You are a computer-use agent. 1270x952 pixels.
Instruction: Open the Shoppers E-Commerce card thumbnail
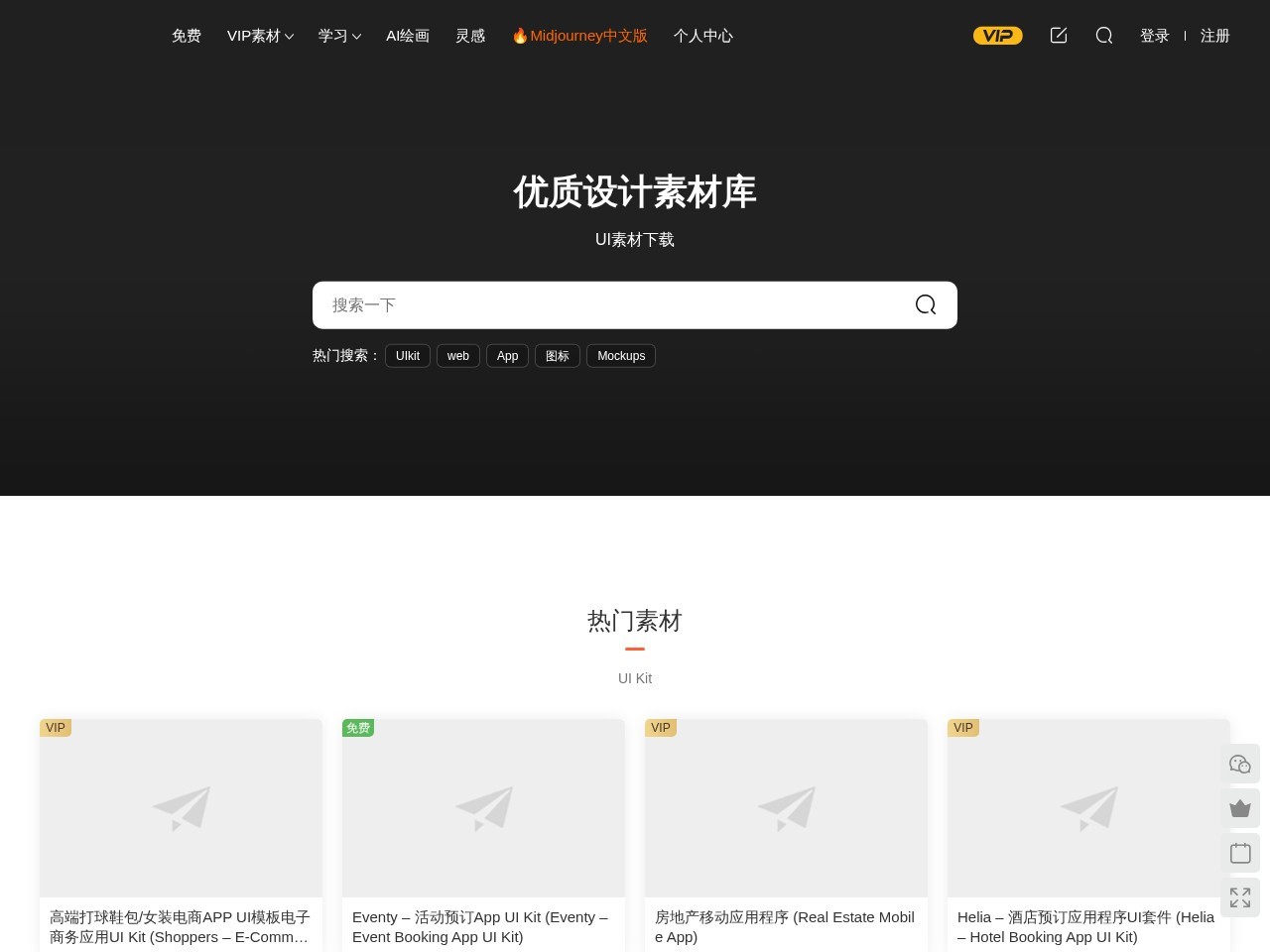tap(181, 808)
